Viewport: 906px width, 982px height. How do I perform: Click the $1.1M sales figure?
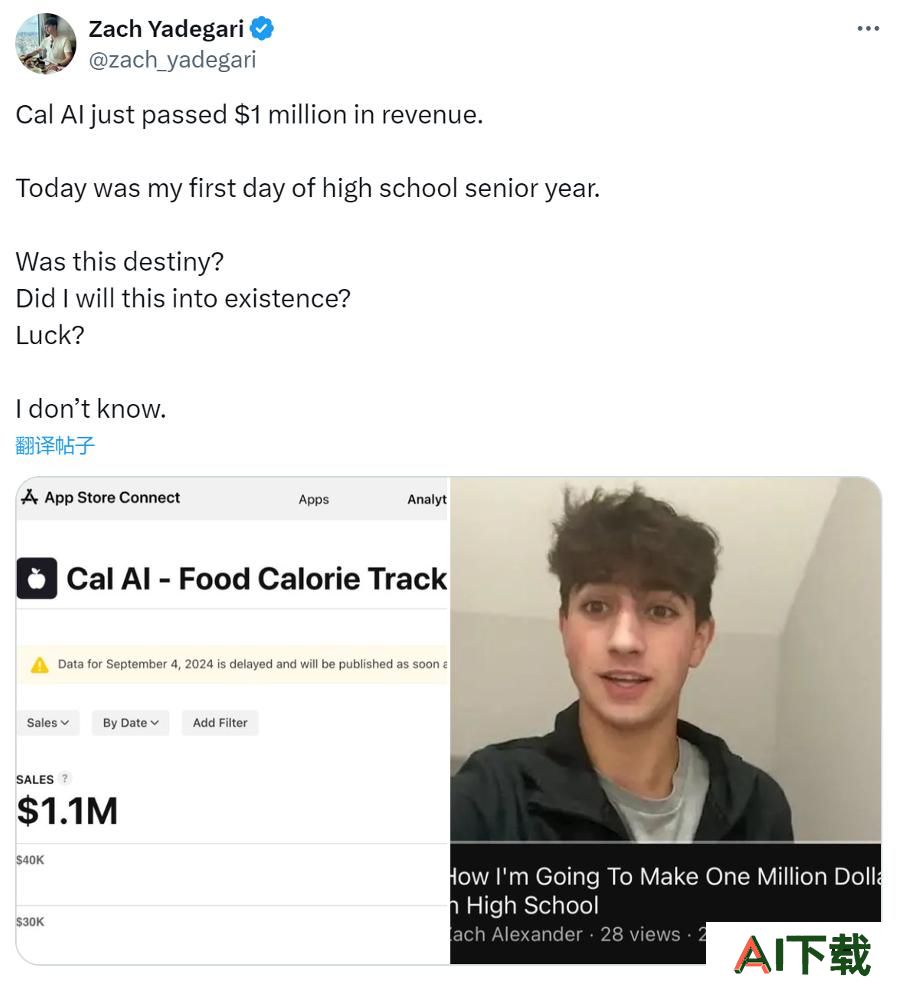tap(67, 811)
